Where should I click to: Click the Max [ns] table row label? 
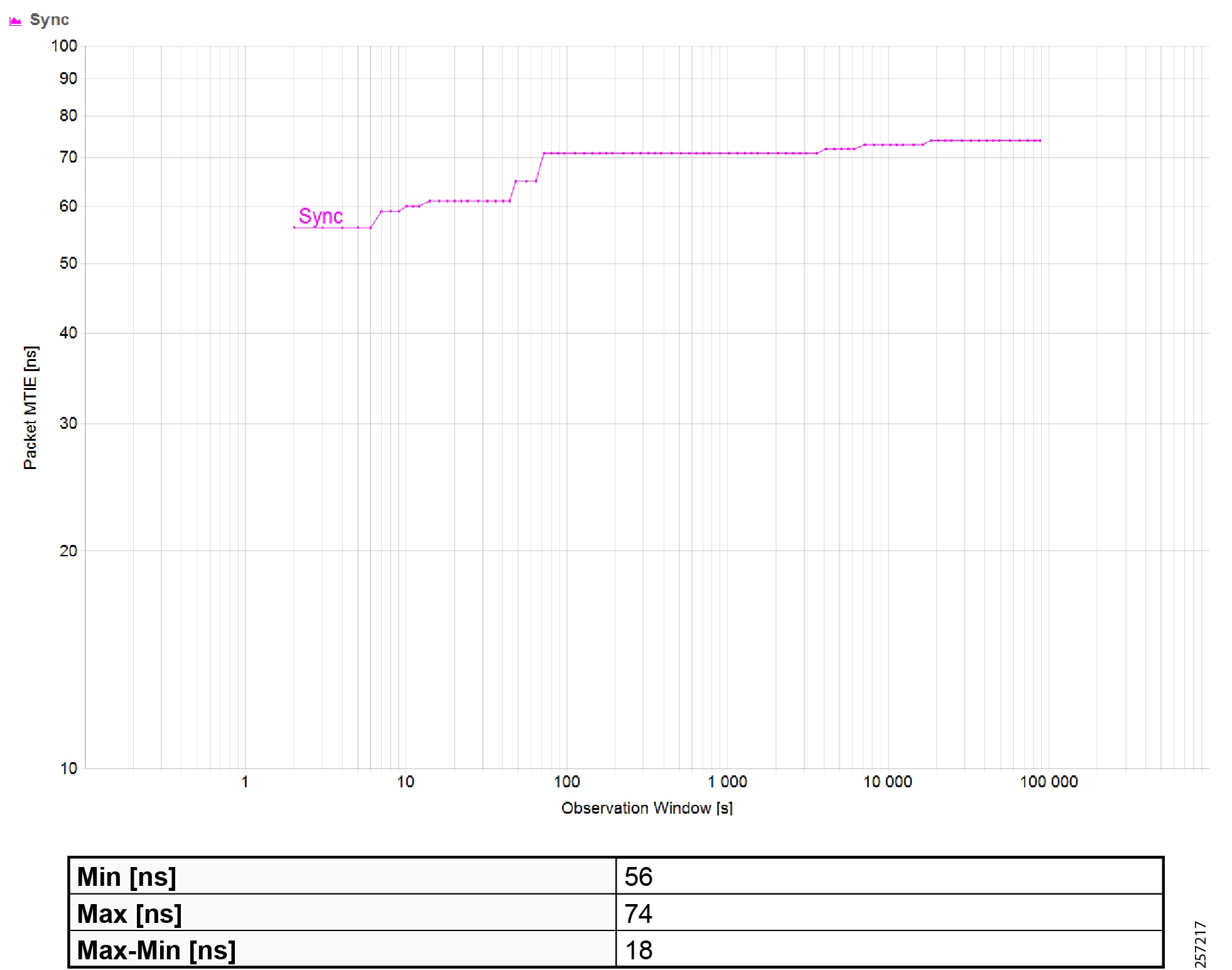pos(129,913)
